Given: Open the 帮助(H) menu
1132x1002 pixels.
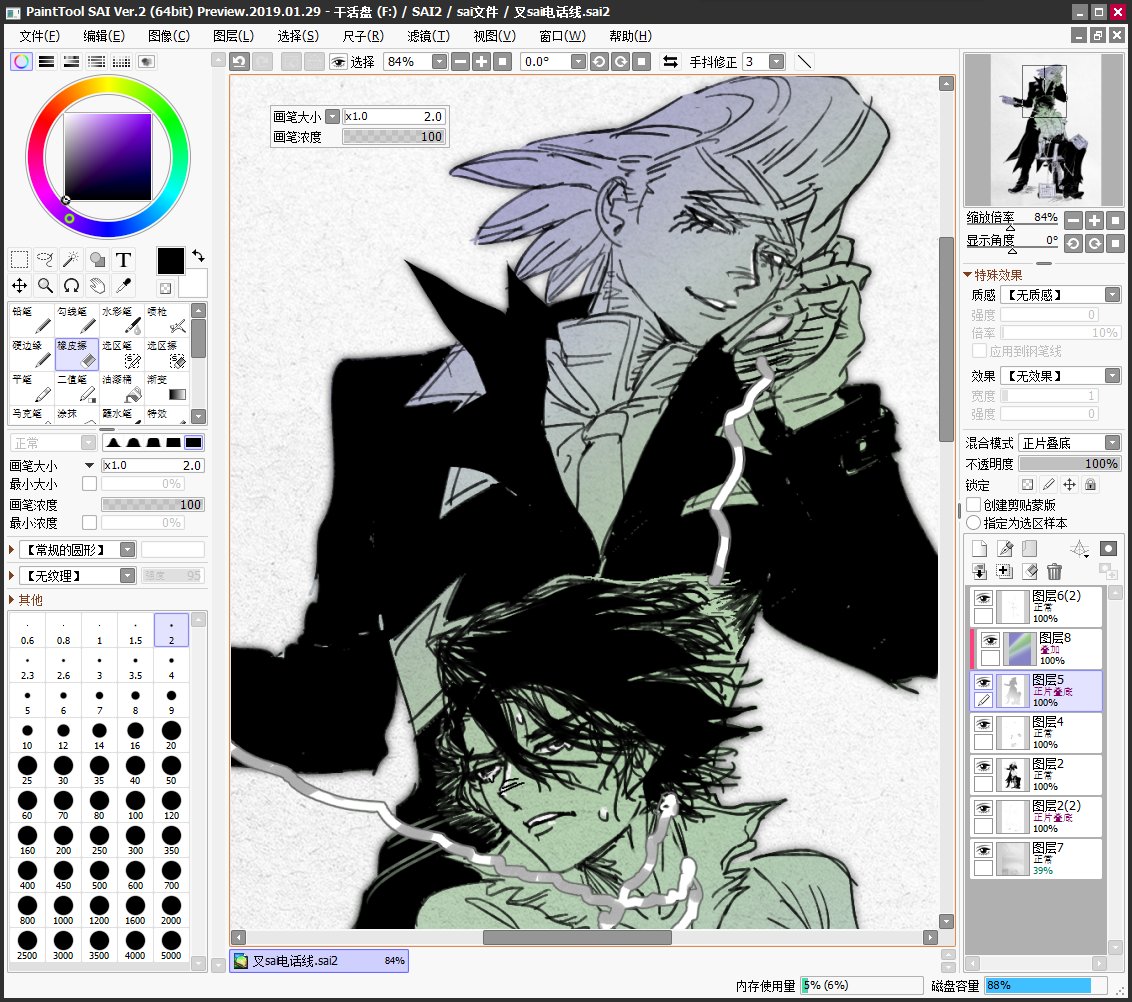Looking at the screenshot, I should tap(630, 36).
